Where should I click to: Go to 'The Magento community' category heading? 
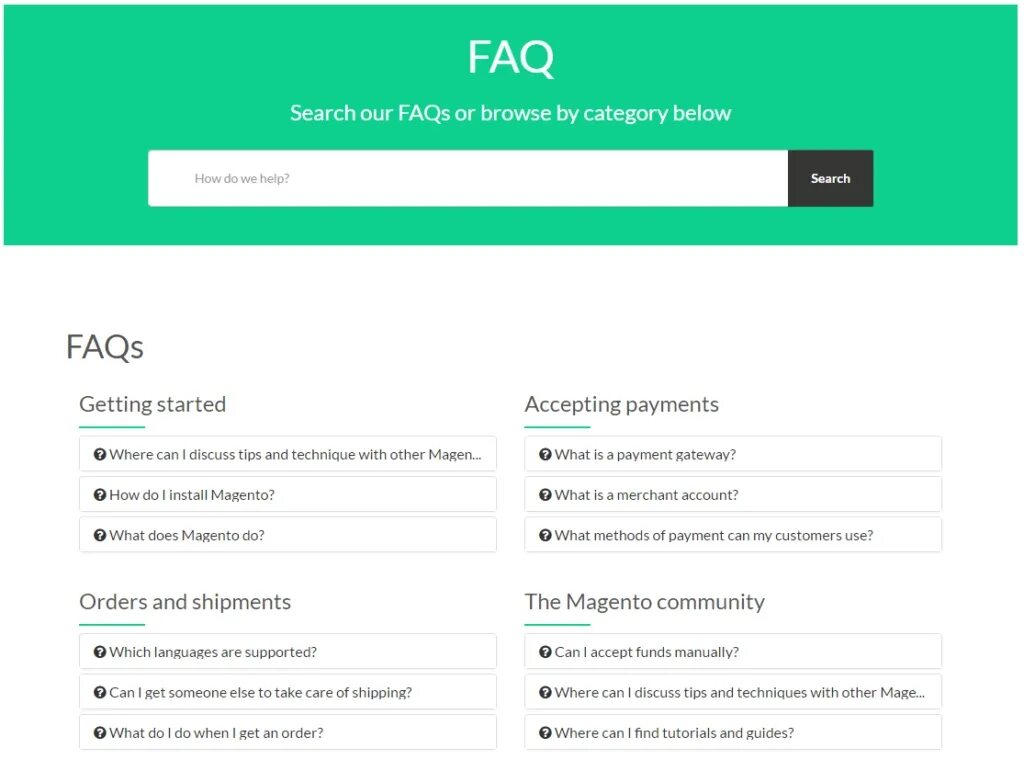[x=644, y=602]
